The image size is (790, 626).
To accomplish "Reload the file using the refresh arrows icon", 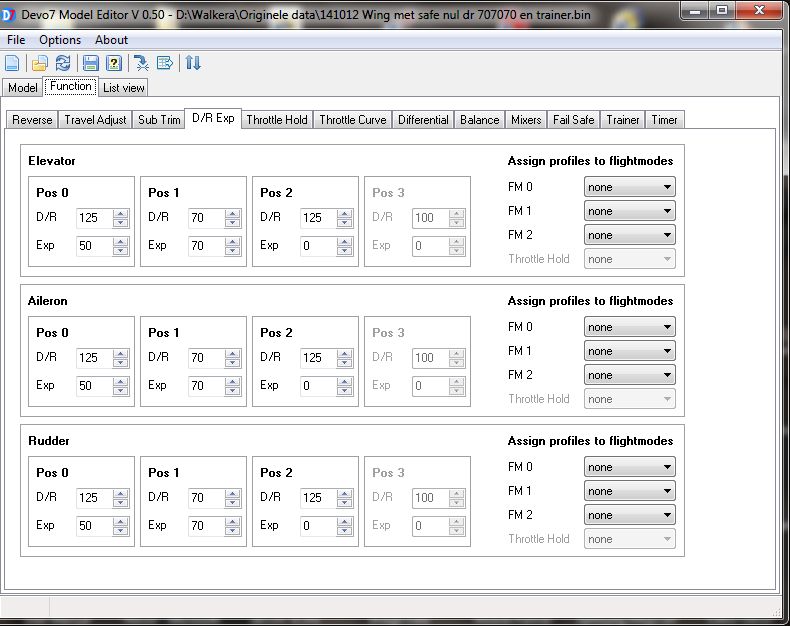I will [x=63, y=63].
